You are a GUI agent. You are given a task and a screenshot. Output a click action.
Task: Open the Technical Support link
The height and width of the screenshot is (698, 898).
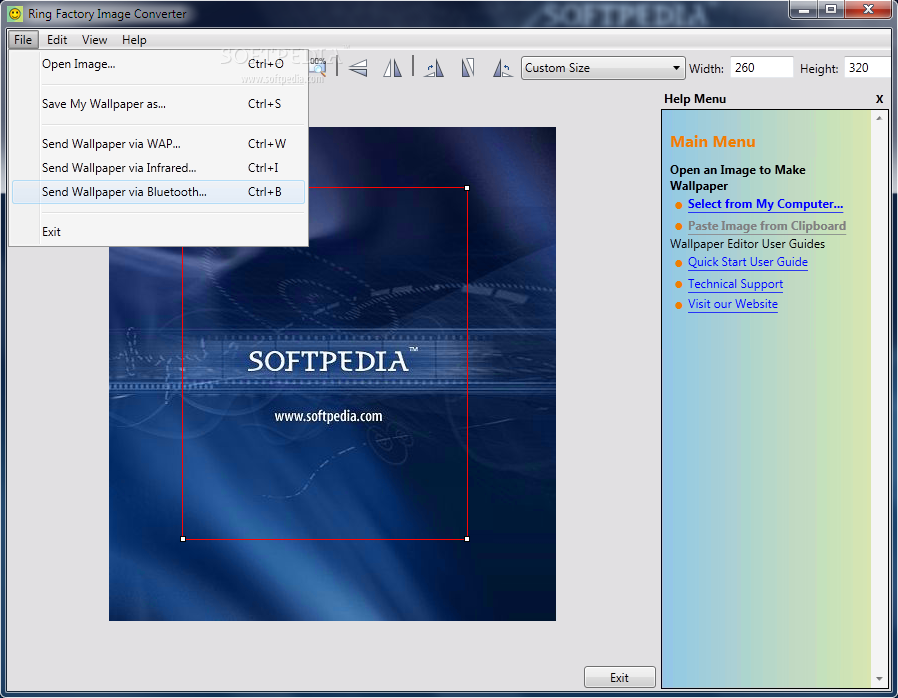point(735,284)
